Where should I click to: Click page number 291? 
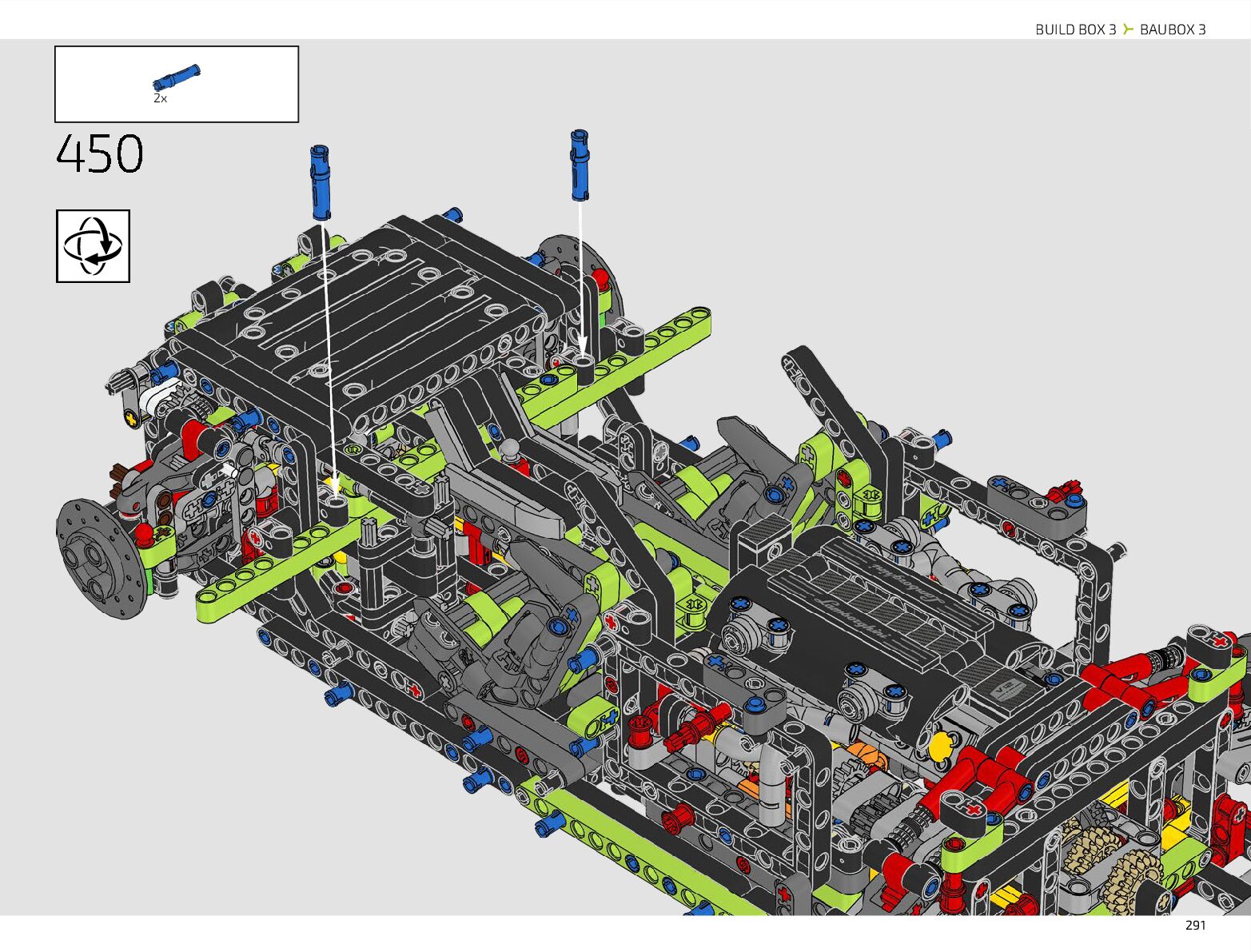(1195, 925)
